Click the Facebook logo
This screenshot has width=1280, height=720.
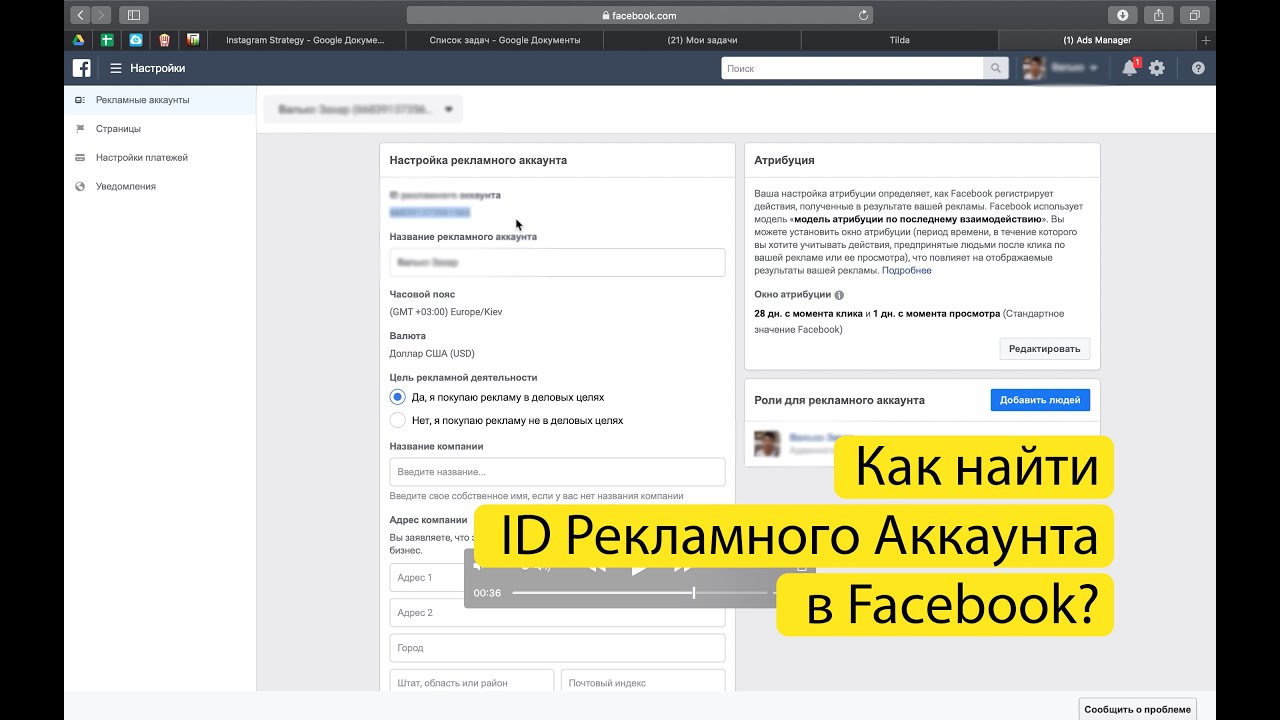[x=81, y=68]
